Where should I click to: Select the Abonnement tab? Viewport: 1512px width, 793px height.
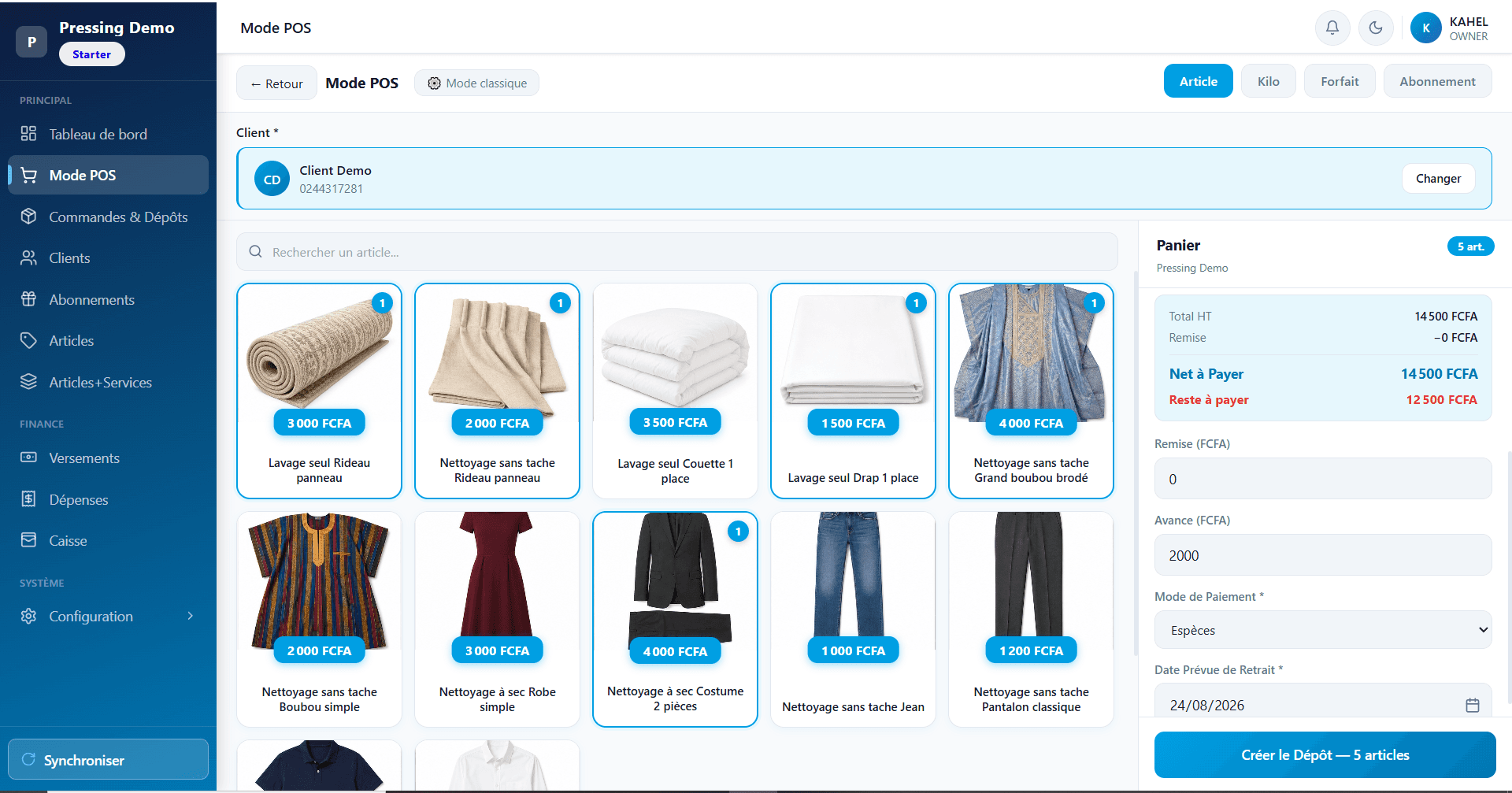coord(1437,81)
